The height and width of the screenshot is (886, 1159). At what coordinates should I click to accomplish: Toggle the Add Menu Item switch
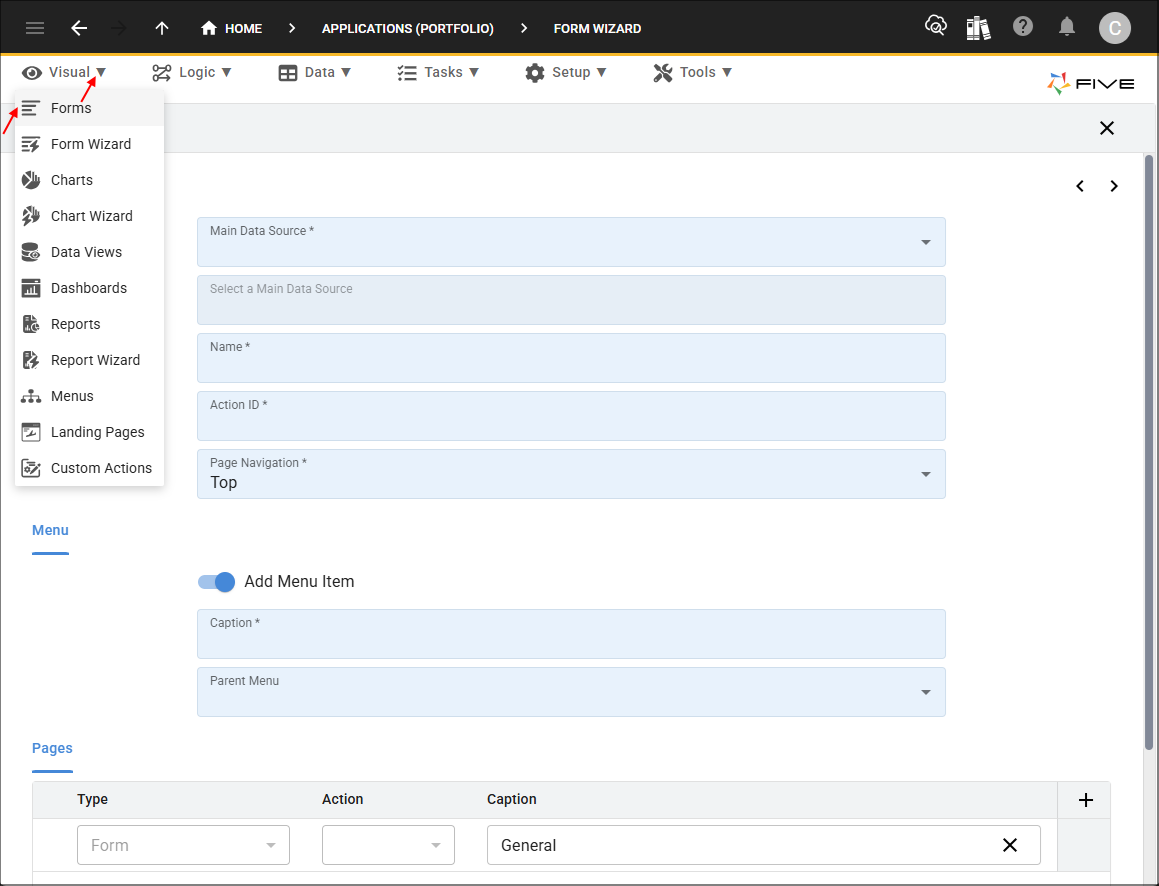pos(216,582)
